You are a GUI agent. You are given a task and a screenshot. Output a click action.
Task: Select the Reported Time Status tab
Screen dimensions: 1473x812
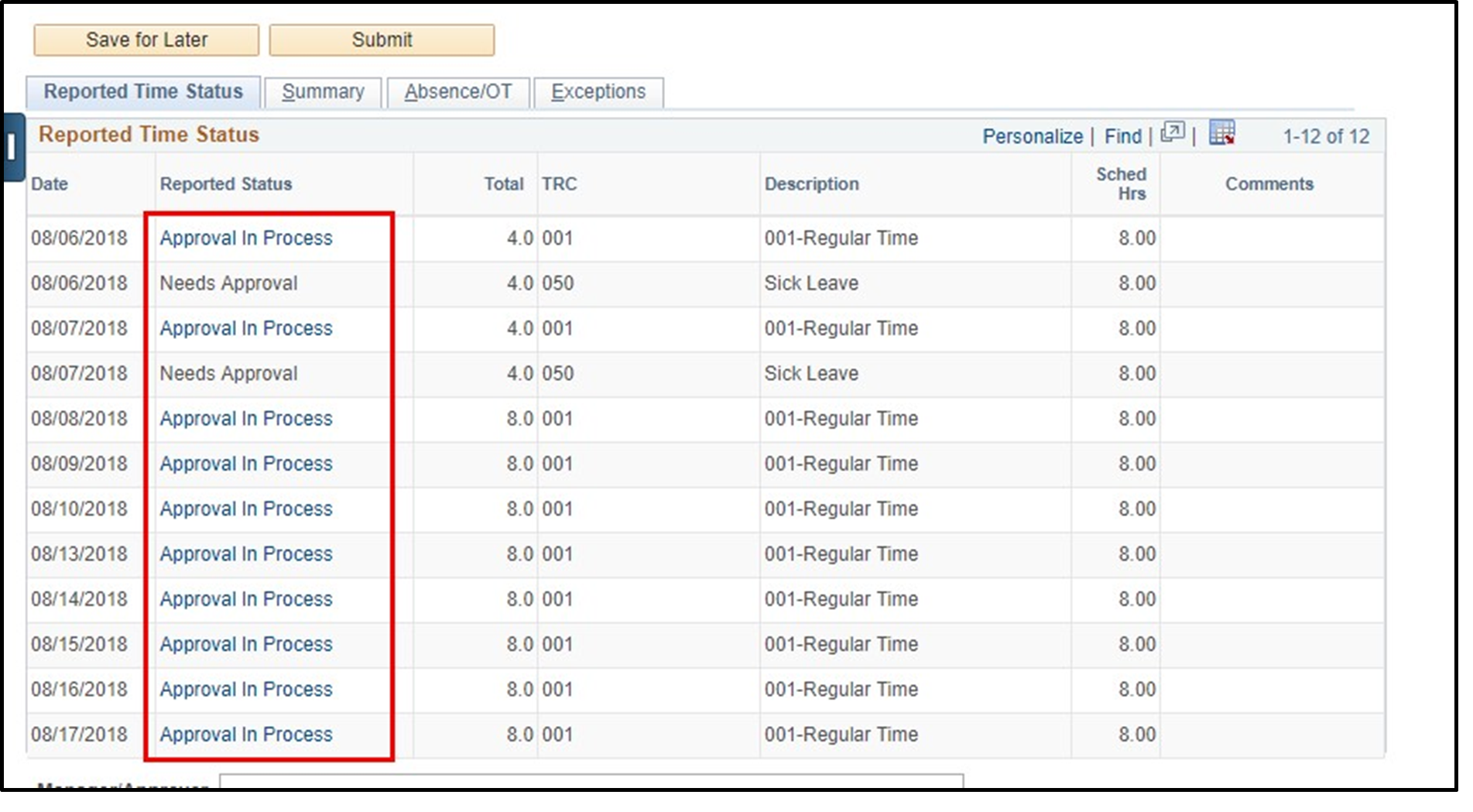144,91
